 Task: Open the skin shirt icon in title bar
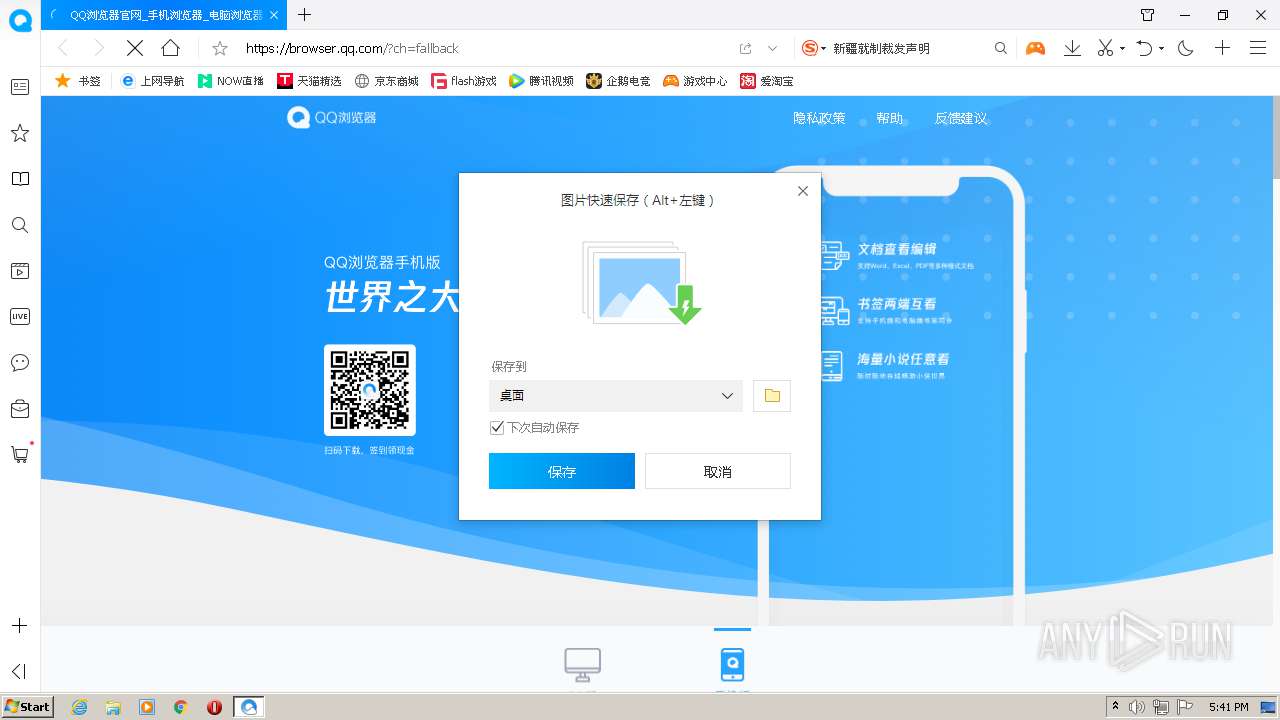1147,15
